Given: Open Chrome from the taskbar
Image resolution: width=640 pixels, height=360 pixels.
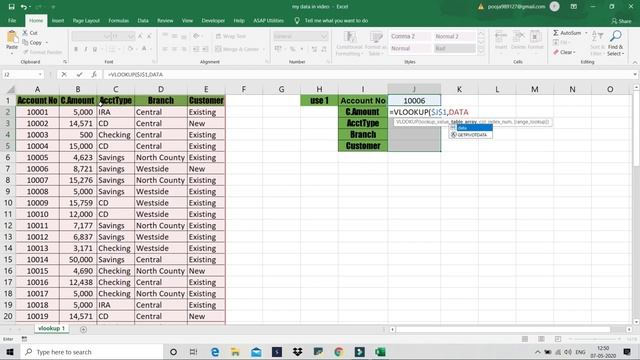Looking at the screenshot, I should (x=338, y=352).
